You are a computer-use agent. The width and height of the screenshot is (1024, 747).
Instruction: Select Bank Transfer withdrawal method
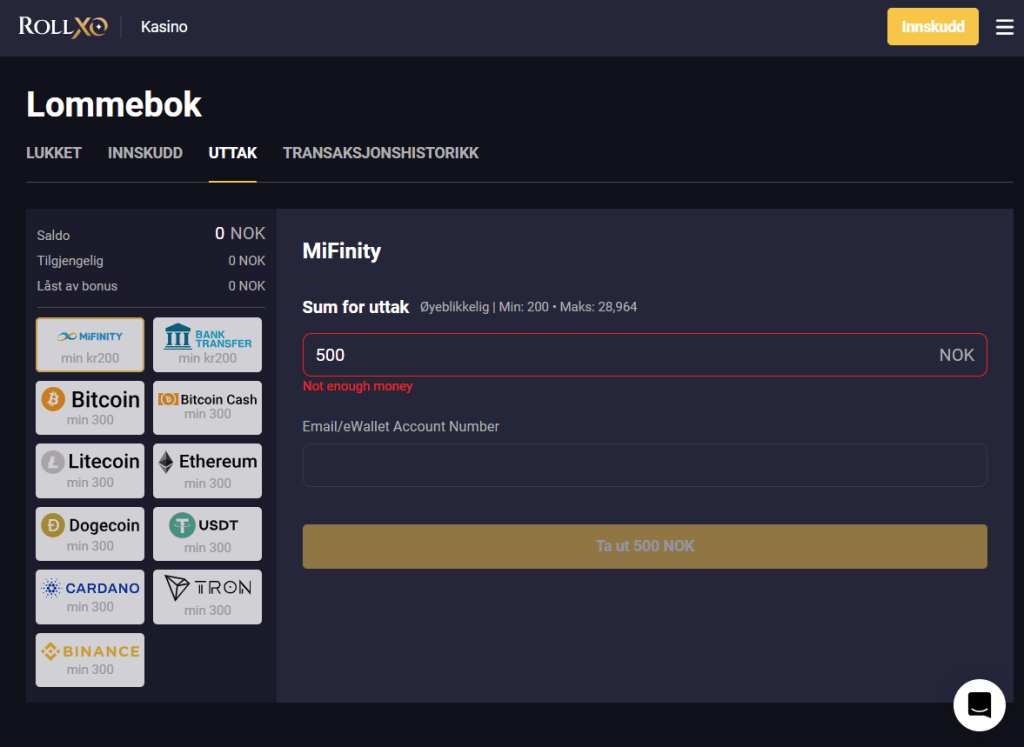point(207,345)
